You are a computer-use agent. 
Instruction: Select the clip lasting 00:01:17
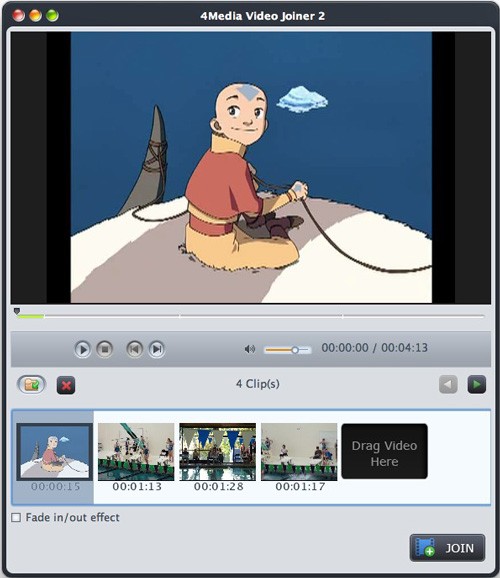[x=299, y=452]
